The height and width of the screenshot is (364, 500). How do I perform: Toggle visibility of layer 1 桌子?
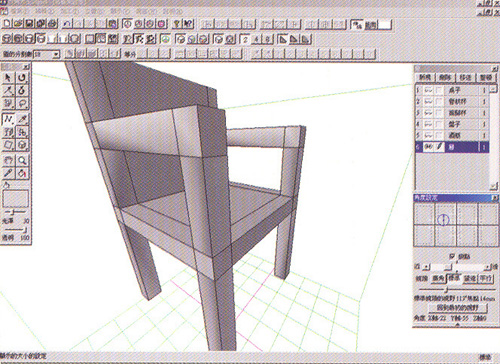point(428,90)
